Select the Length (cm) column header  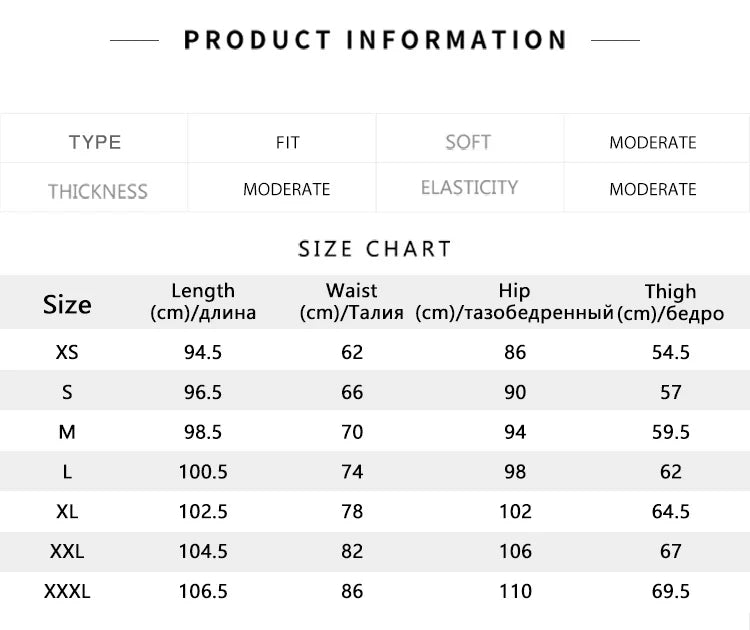point(203,301)
